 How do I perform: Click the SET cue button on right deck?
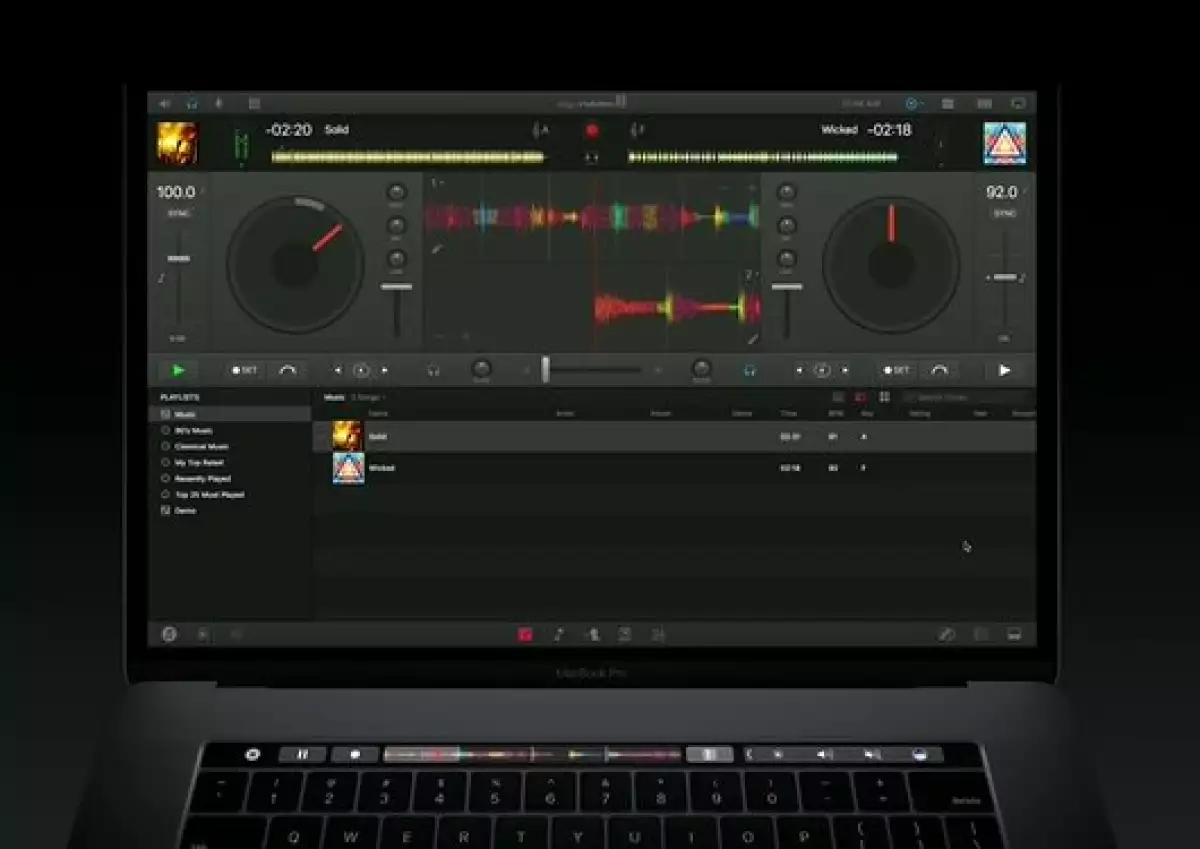[896, 370]
